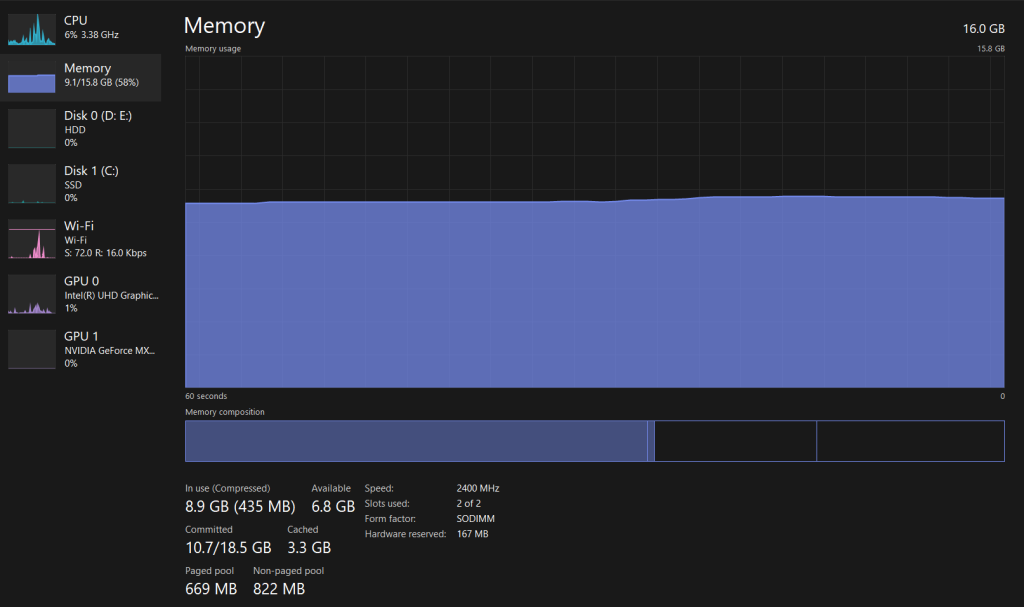Image resolution: width=1024 pixels, height=607 pixels.
Task: Click the '669 MB' paged pool value
Action: 211,589
